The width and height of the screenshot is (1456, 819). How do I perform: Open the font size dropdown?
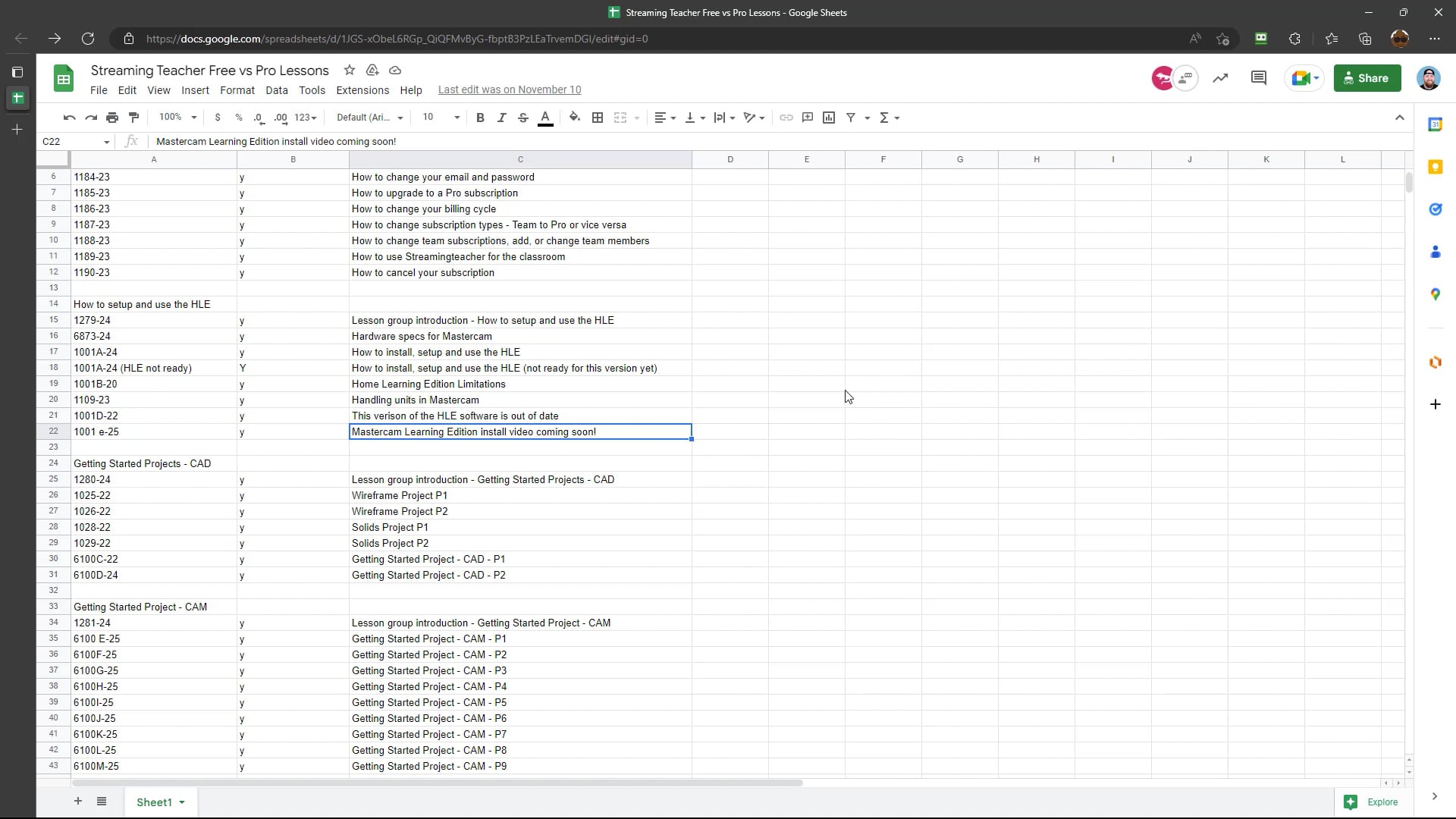(x=441, y=118)
